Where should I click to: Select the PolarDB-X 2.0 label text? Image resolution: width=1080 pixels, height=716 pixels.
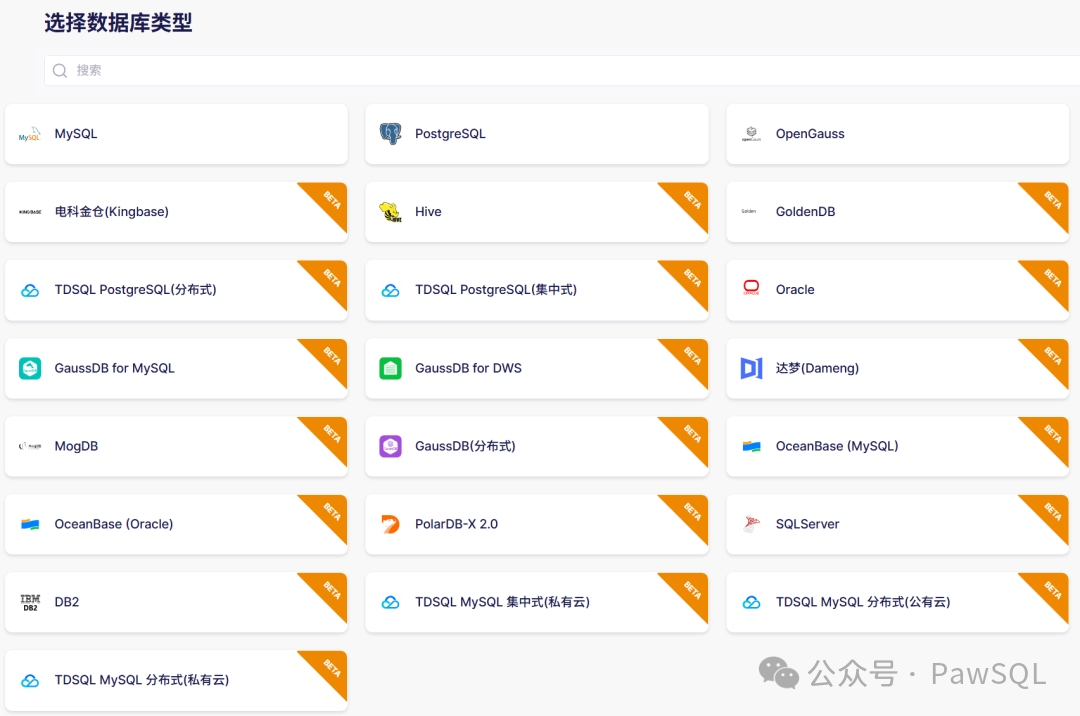click(x=456, y=524)
